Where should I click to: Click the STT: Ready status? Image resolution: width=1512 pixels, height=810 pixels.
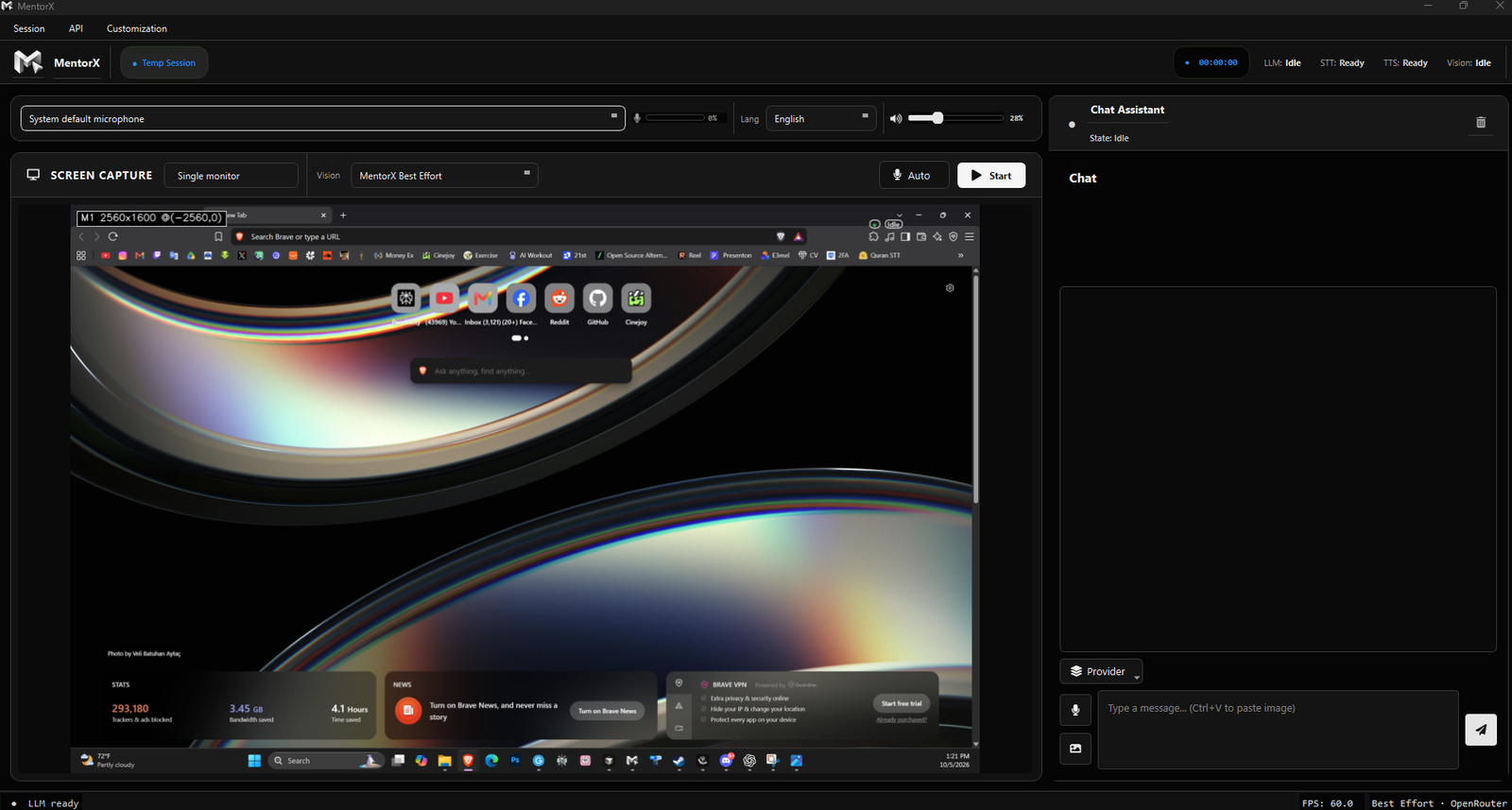(x=1342, y=63)
